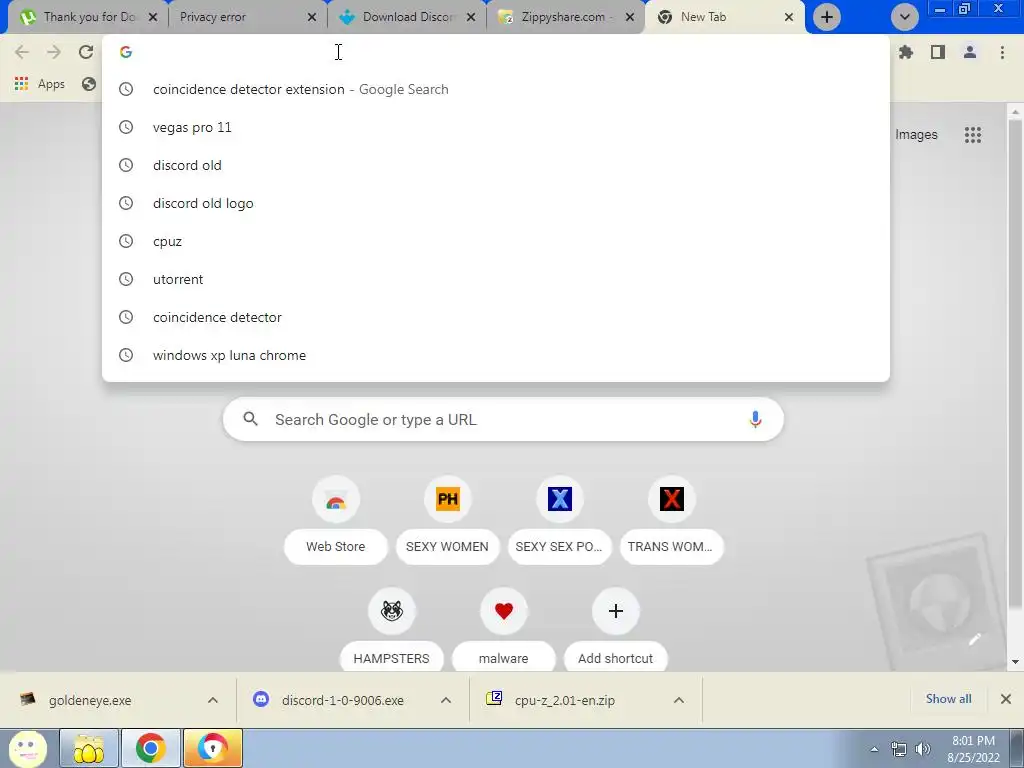Open the folder icon on the taskbar
This screenshot has width=1024, height=768.
(x=89, y=748)
